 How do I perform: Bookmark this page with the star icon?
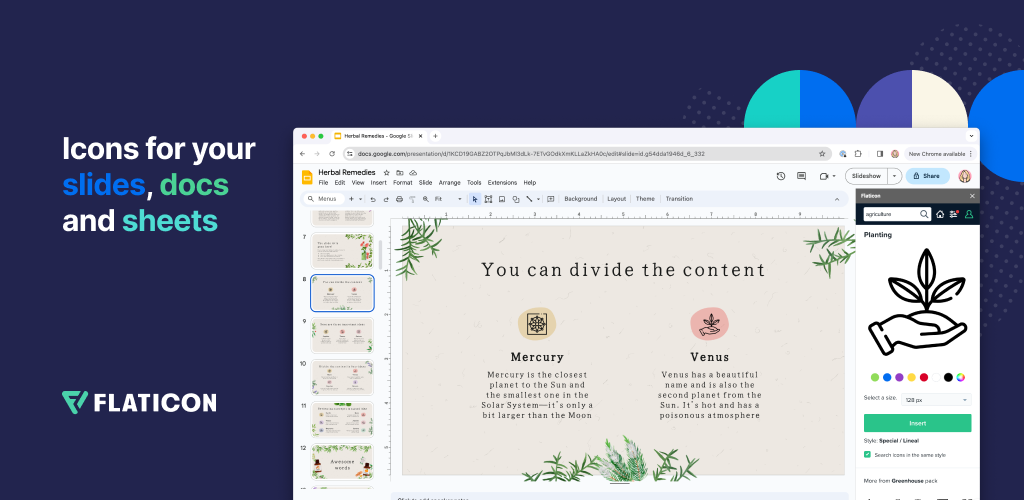(x=822, y=154)
